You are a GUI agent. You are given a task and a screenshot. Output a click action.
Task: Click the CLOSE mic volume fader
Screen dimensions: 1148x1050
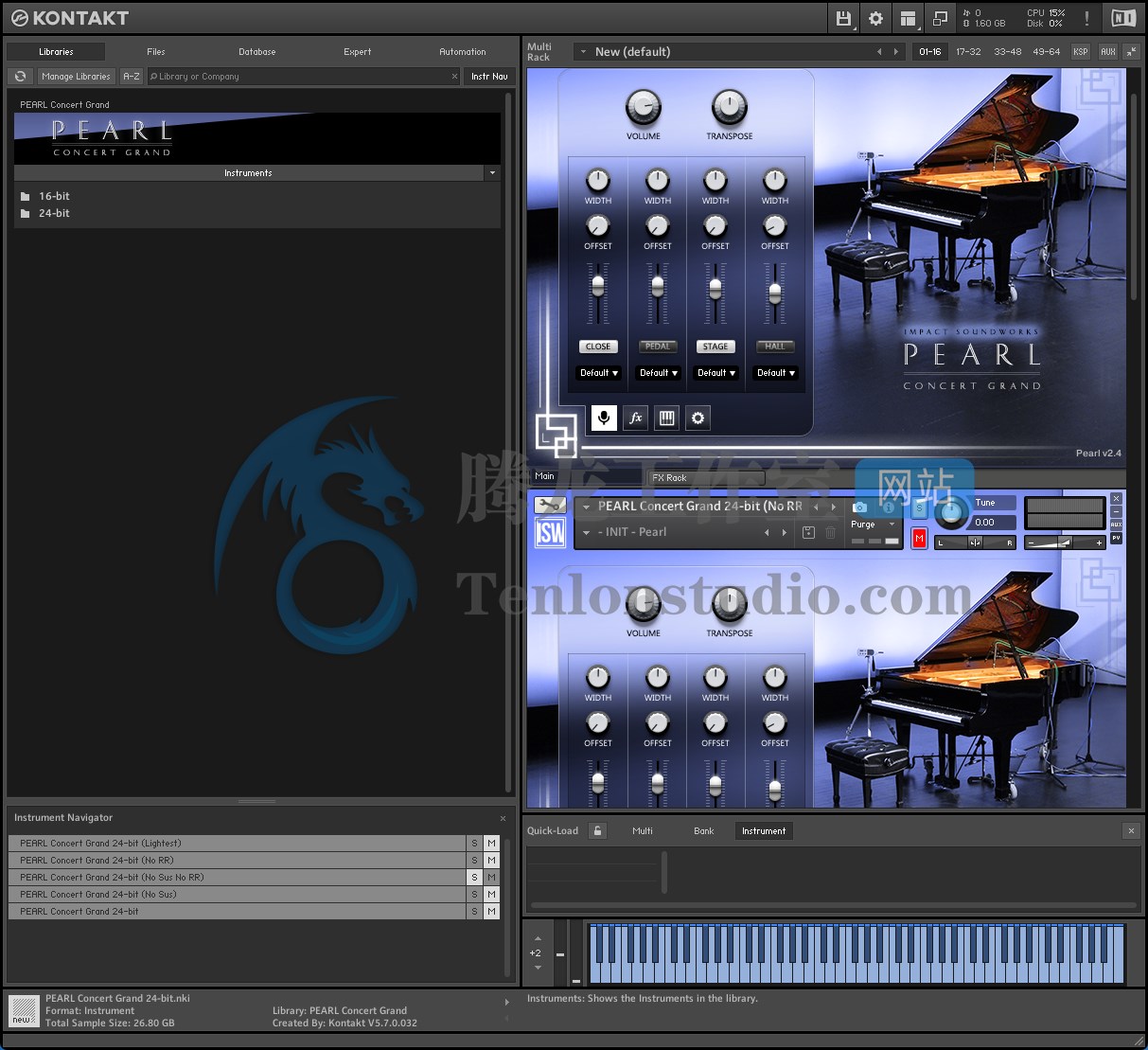click(598, 286)
